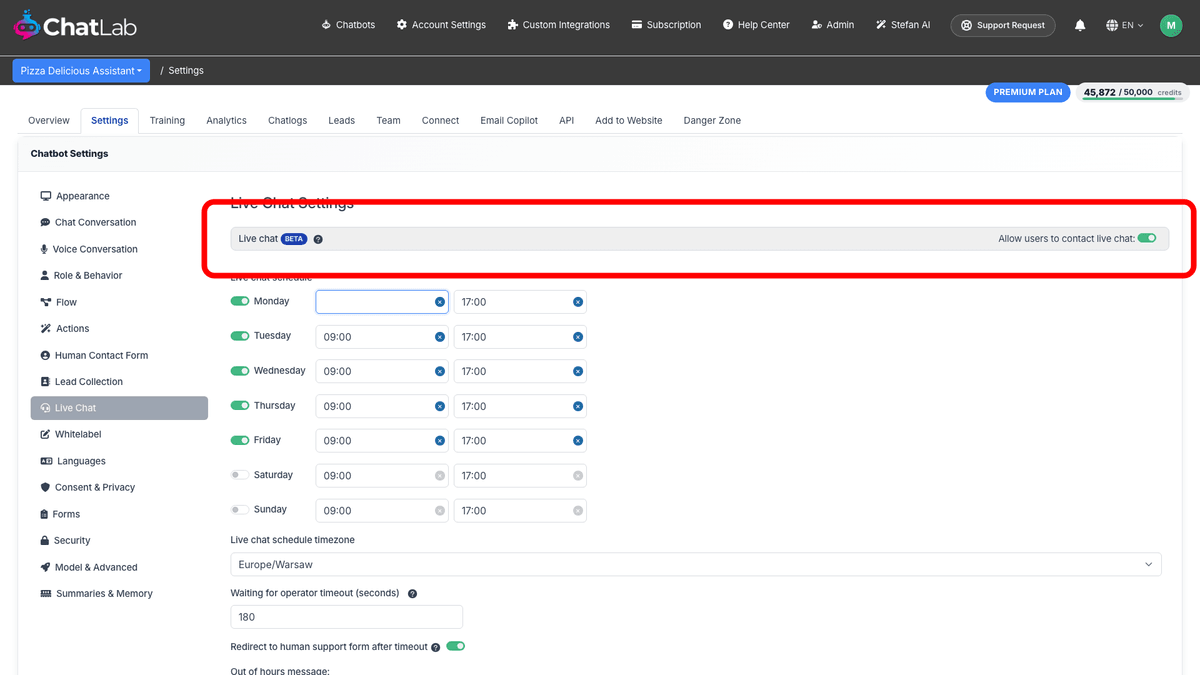This screenshot has width=1200, height=675.
Task: Open the notifications bell
Action: pyautogui.click(x=1080, y=25)
